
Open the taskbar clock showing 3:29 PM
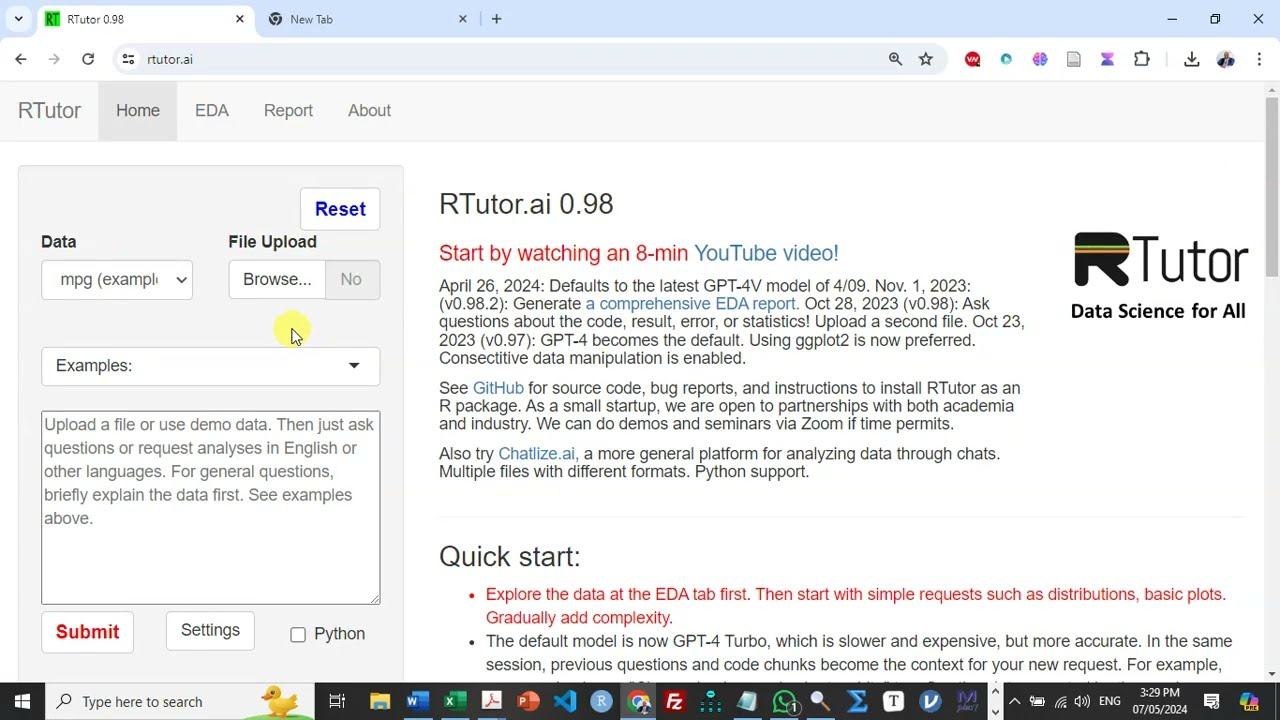1158,701
